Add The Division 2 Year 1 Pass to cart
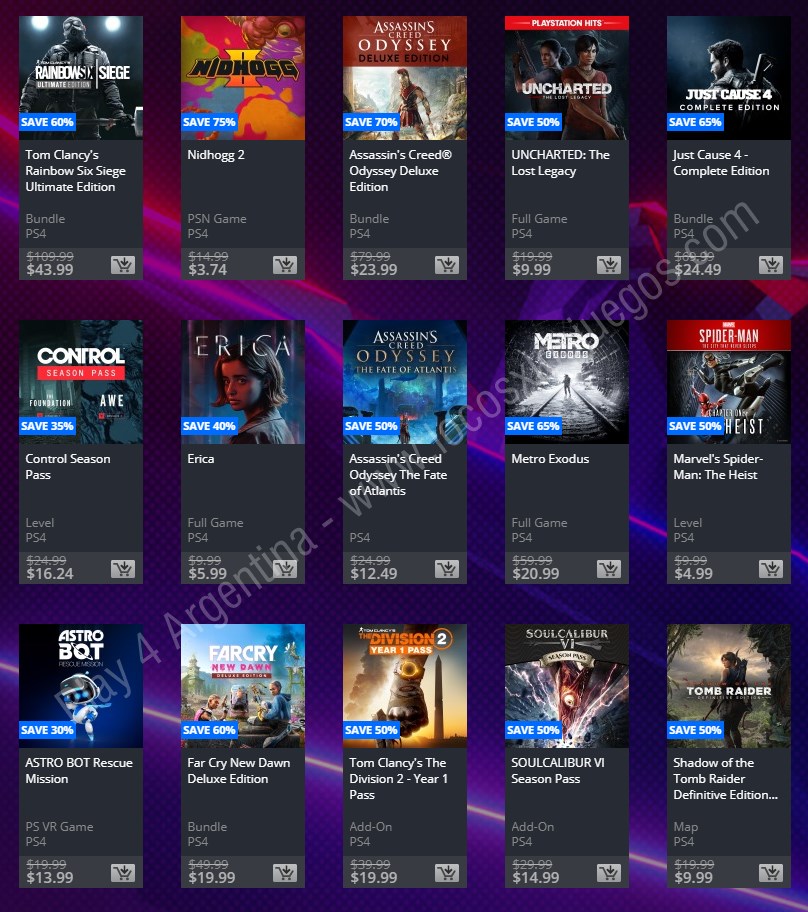This screenshot has width=808, height=912. (x=447, y=873)
